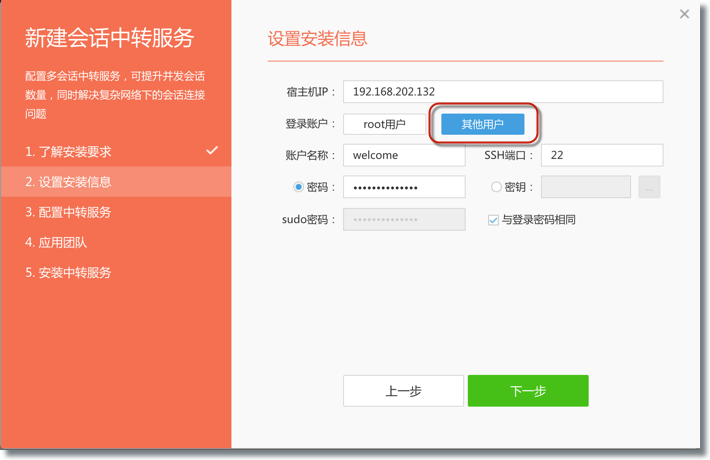This screenshot has width=710, height=460.
Task: Select step 4. 应用团队
Action: [x=56, y=242]
